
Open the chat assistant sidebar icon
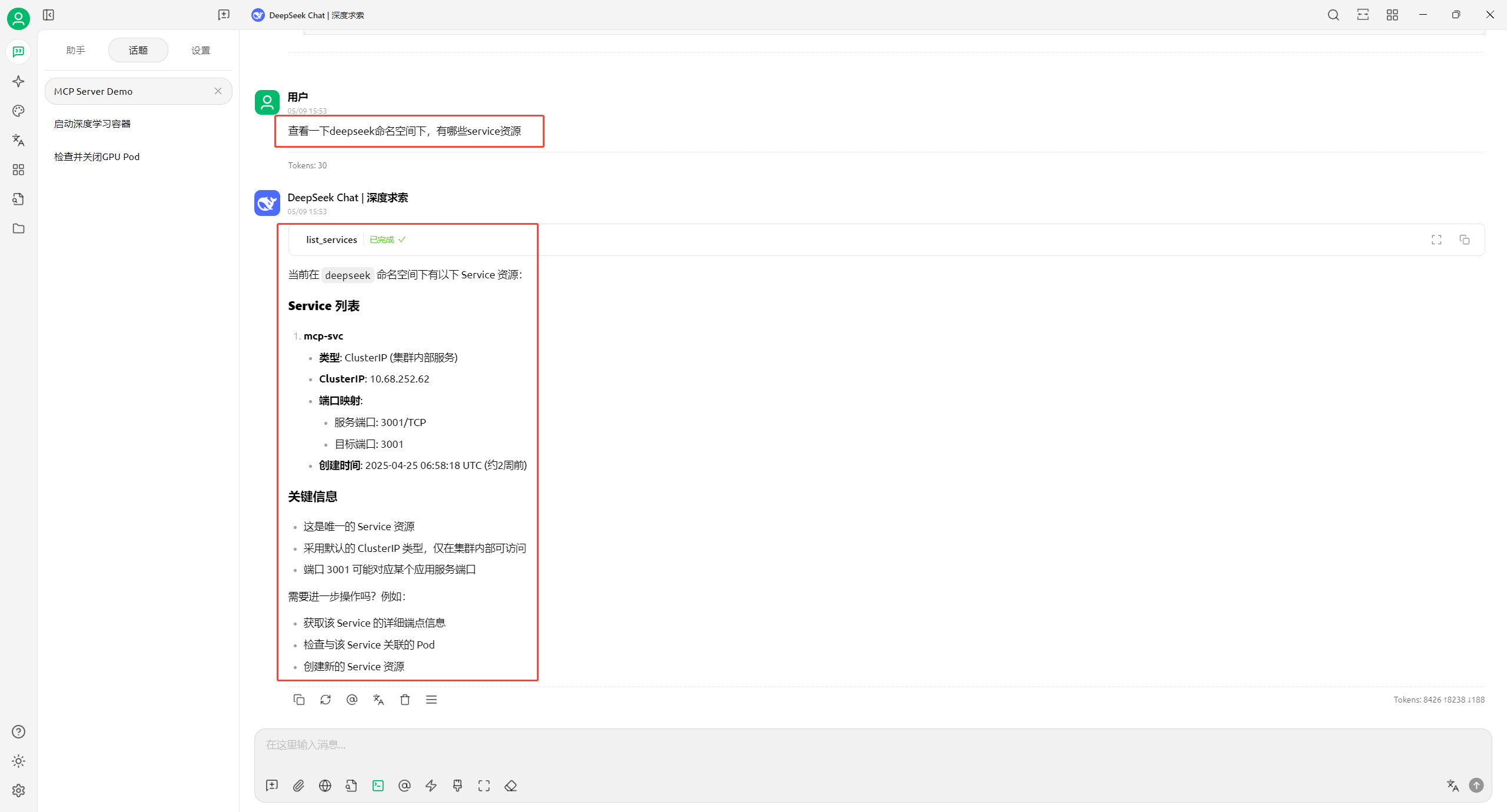click(18, 52)
